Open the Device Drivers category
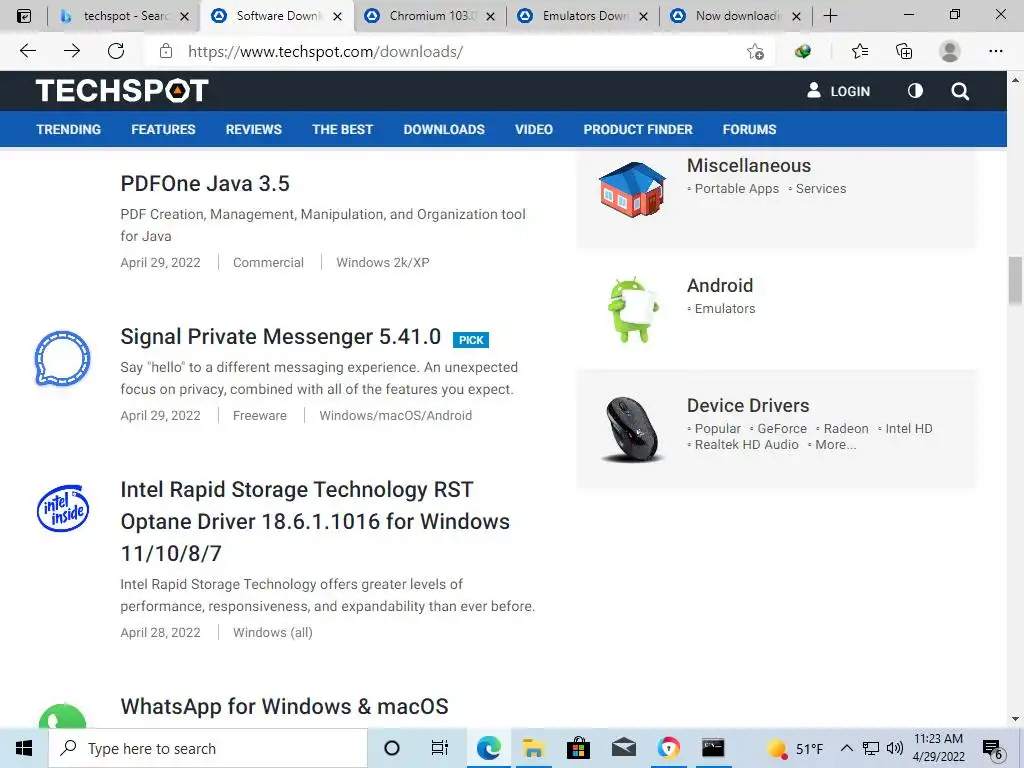The height and width of the screenshot is (768, 1024). pos(748,406)
